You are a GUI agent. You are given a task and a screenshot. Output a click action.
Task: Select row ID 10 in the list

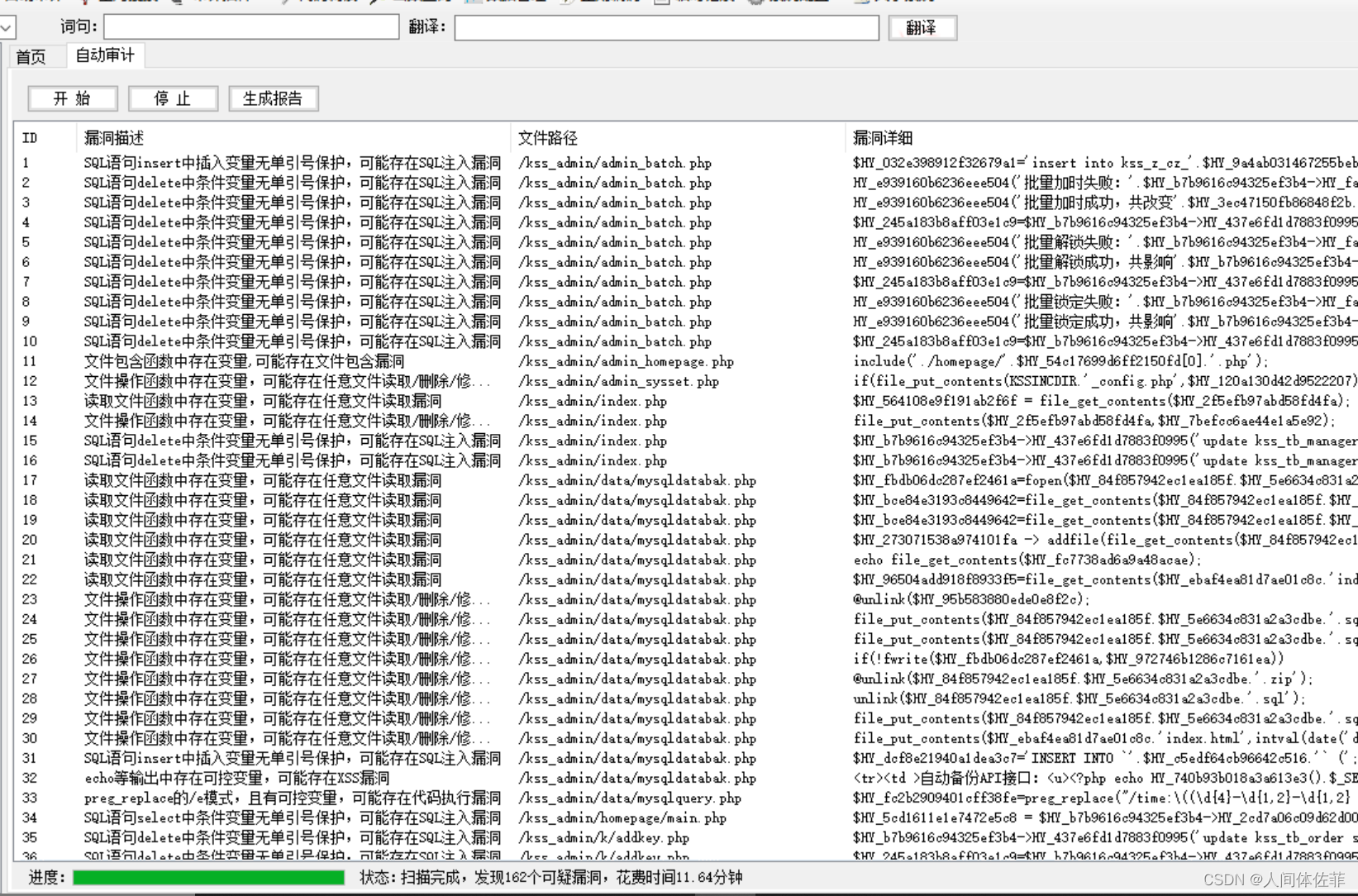click(x=30, y=341)
